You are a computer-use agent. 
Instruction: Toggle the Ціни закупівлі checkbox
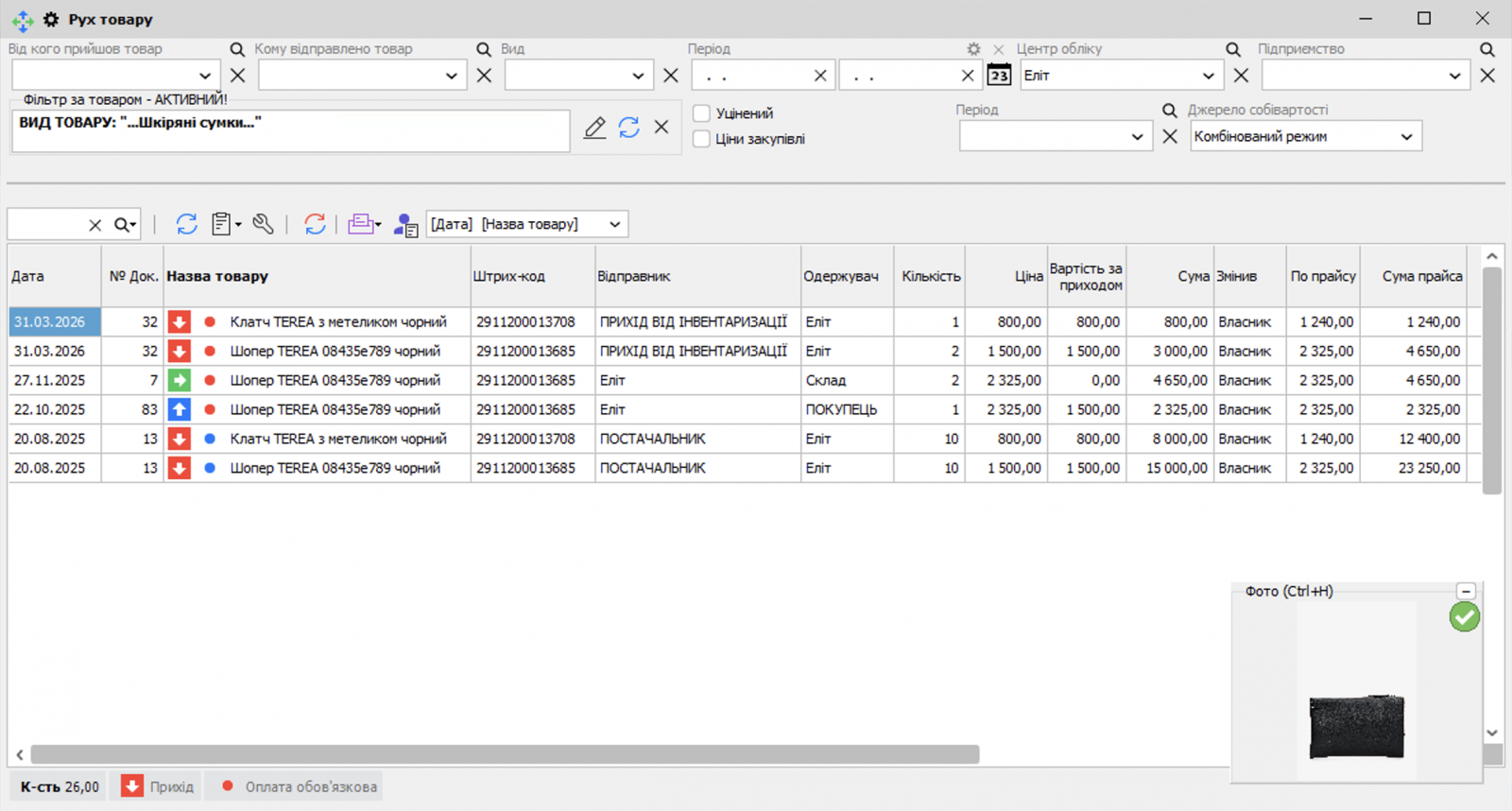click(x=702, y=139)
